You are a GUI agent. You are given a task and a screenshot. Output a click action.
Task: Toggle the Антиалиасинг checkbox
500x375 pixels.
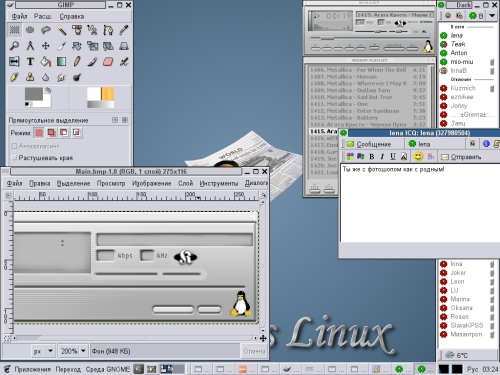click(14, 146)
